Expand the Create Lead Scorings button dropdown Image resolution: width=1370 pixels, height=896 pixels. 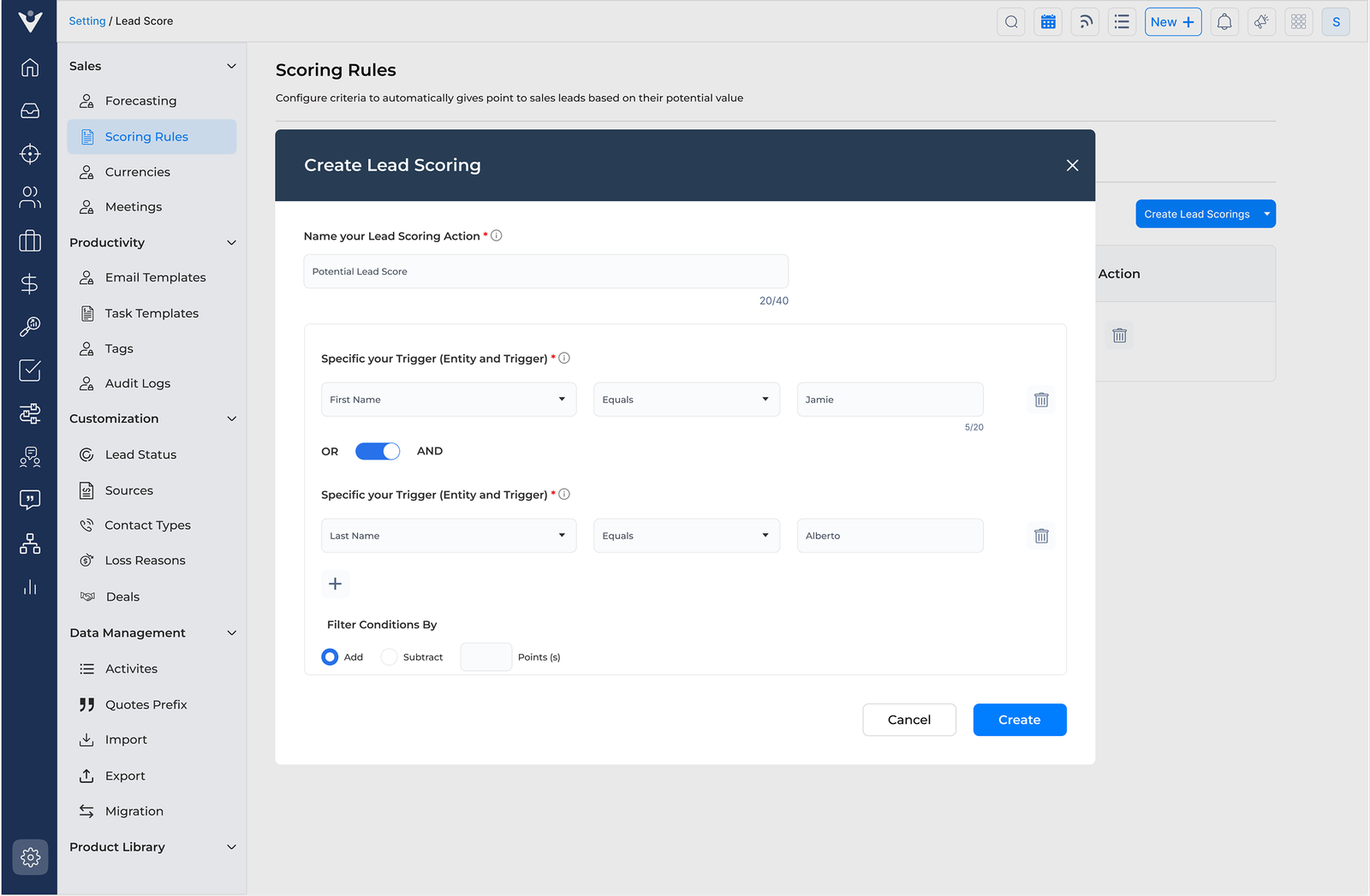[1267, 213]
